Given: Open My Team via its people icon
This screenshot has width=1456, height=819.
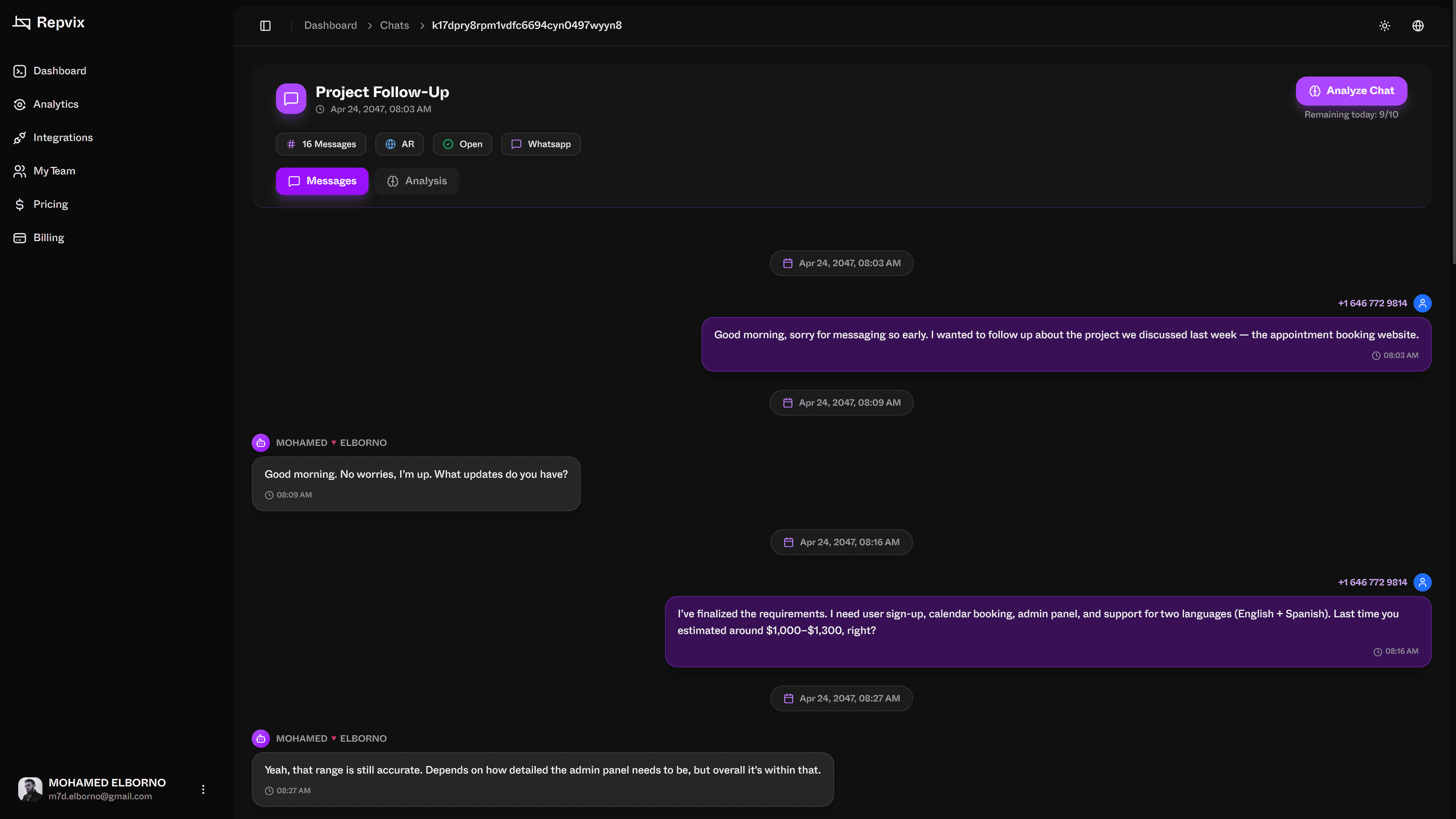Looking at the screenshot, I should (20, 171).
